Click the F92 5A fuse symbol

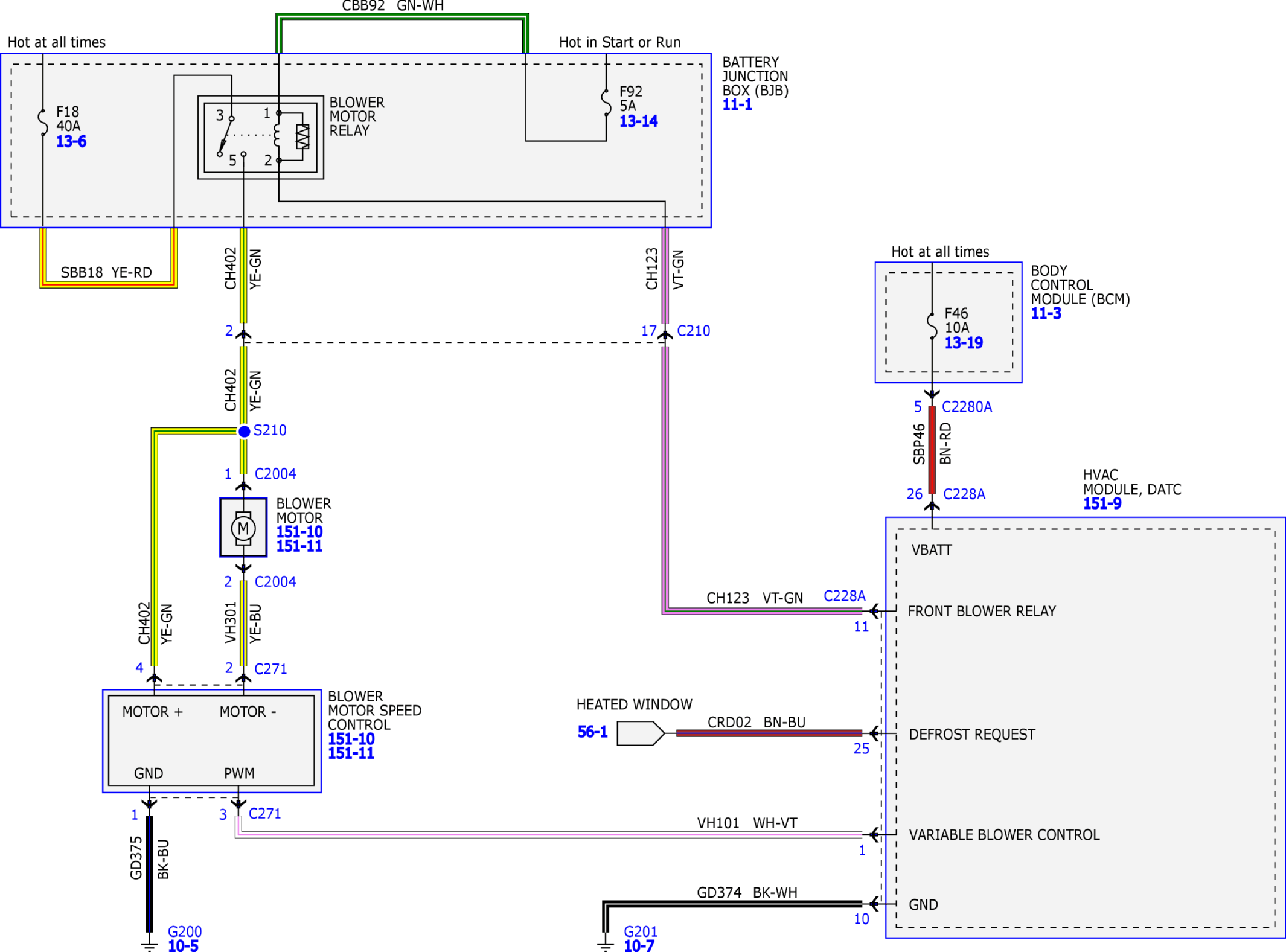606,103
